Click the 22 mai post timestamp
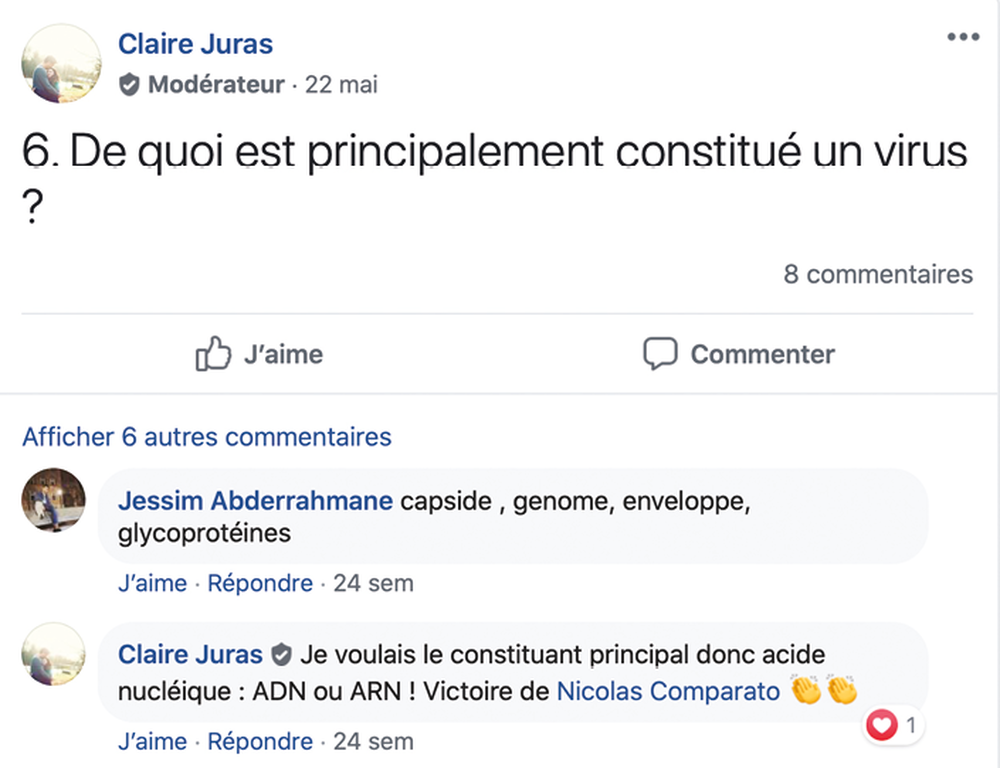Image resolution: width=1000 pixels, height=768 pixels. coord(341,85)
